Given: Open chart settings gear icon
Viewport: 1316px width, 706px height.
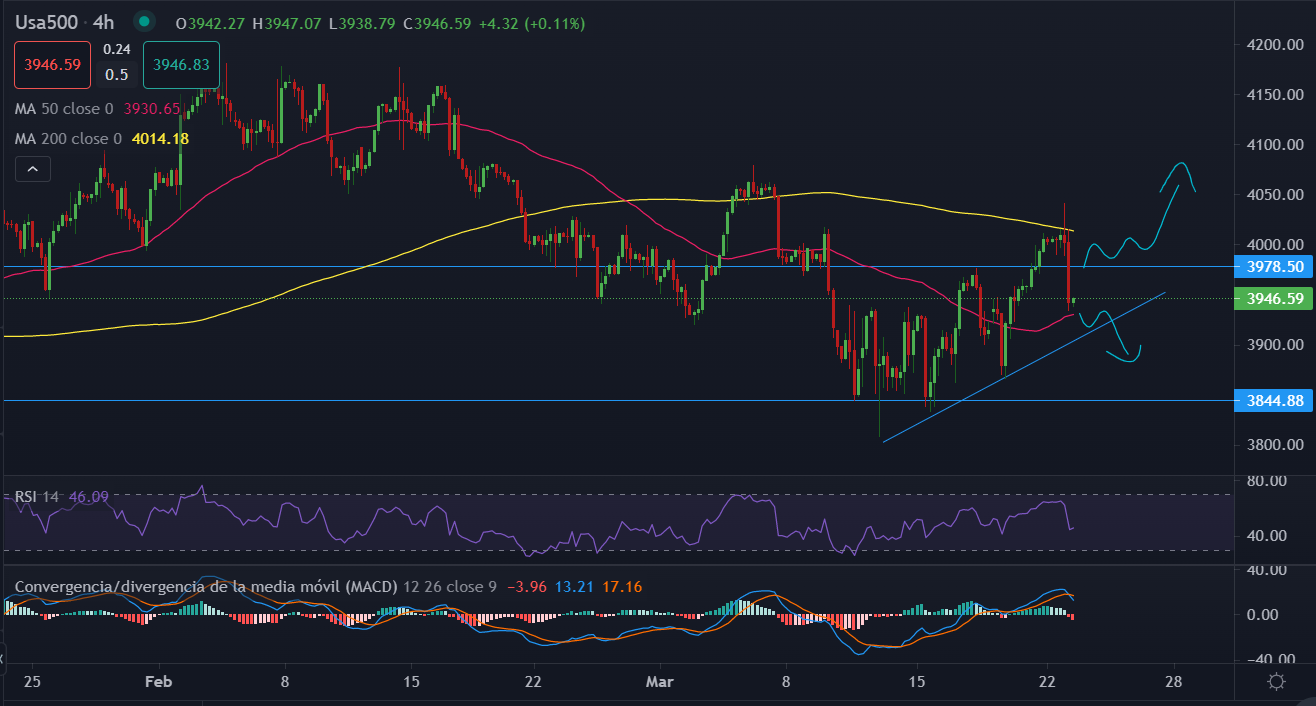Looking at the screenshot, I should (x=1276, y=682).
